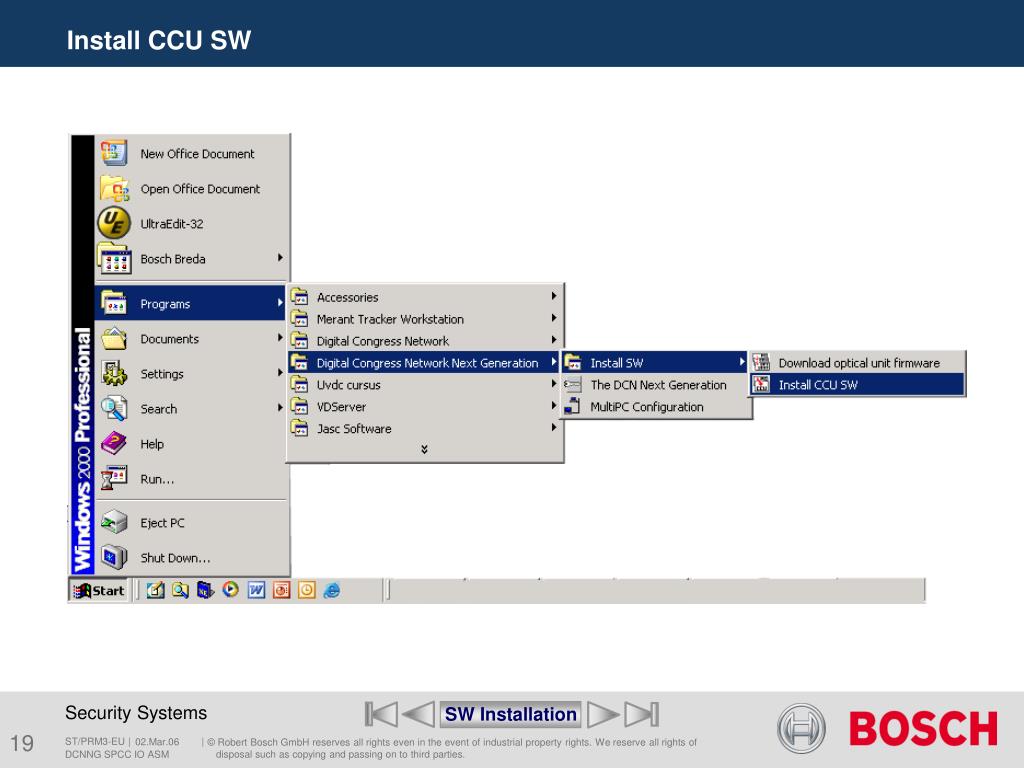Go to the first slide button

[x=381, y=714]
